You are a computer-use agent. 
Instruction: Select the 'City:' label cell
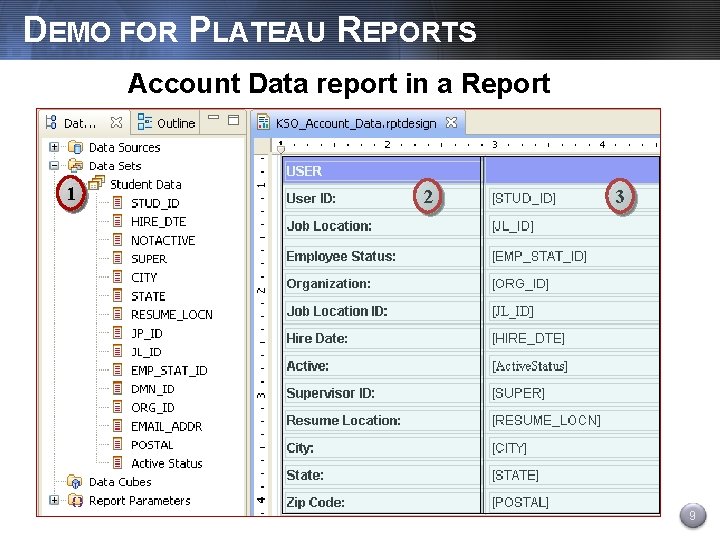pos(382,448)
